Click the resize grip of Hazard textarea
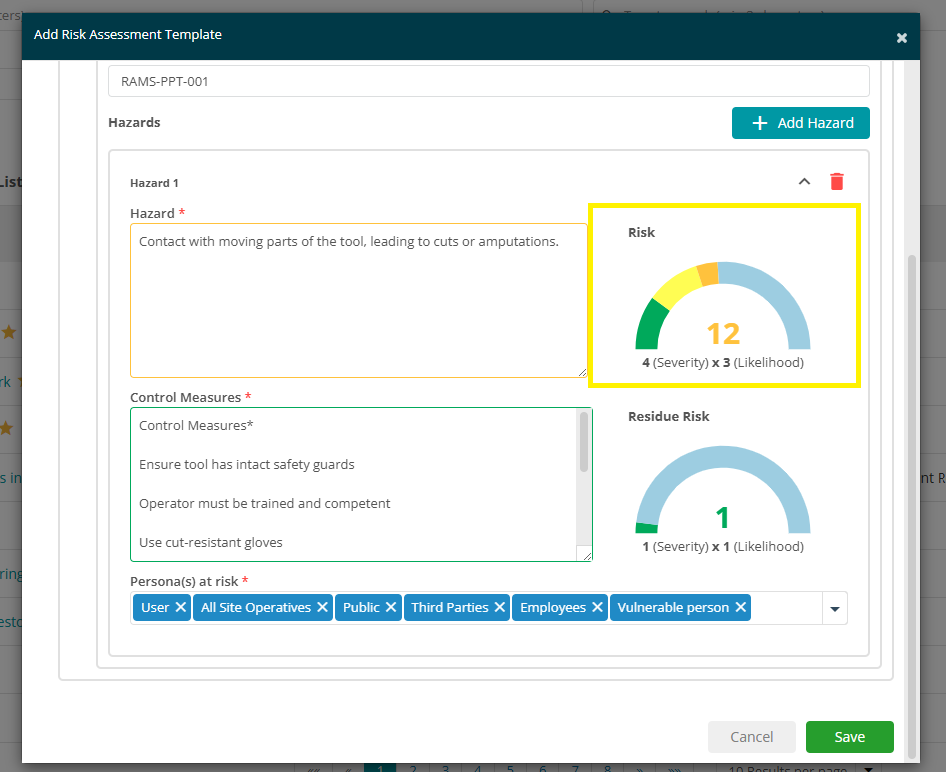This screenshot has height=772, width=946. pos(582,373)
